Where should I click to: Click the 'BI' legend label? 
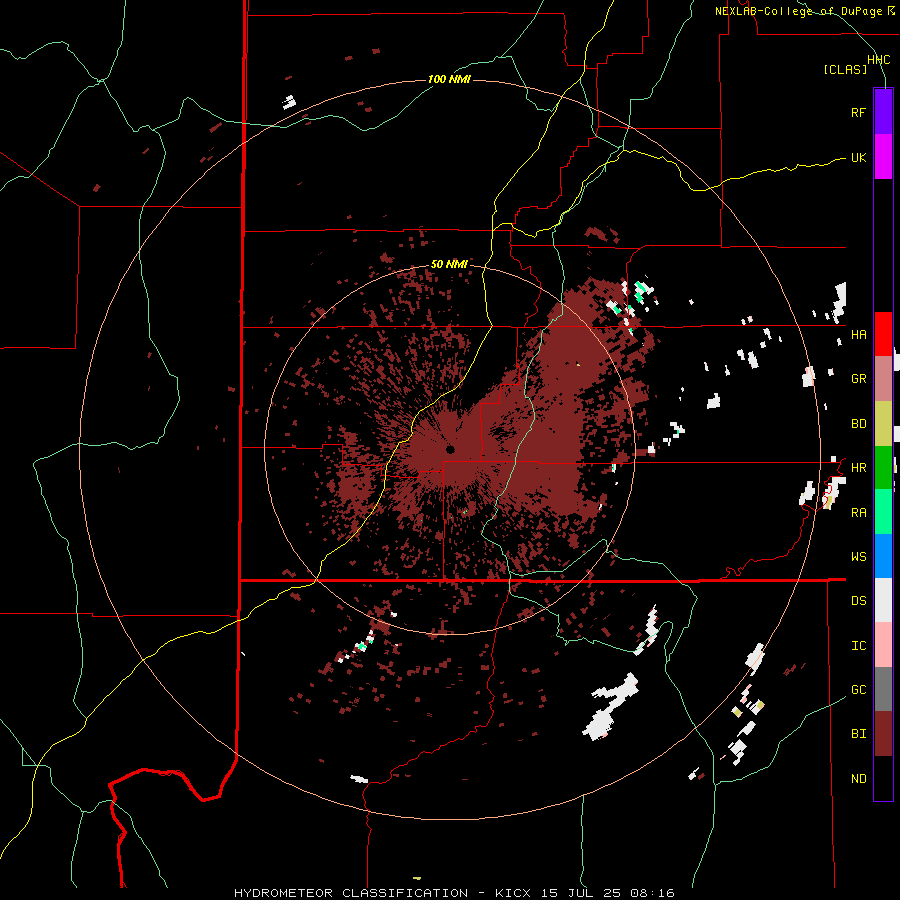pyautogui.click(x=858, y=734)
